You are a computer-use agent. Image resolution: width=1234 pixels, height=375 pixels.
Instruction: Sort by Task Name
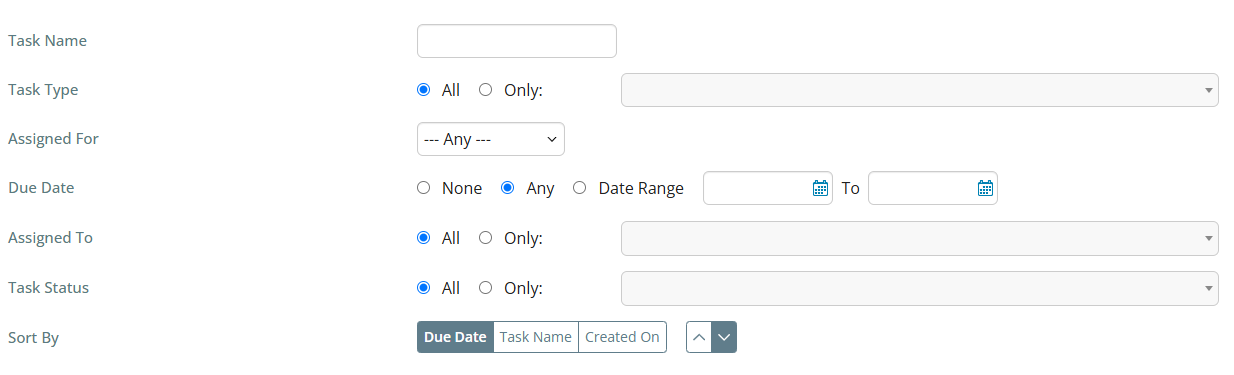[x=536, y=337]
